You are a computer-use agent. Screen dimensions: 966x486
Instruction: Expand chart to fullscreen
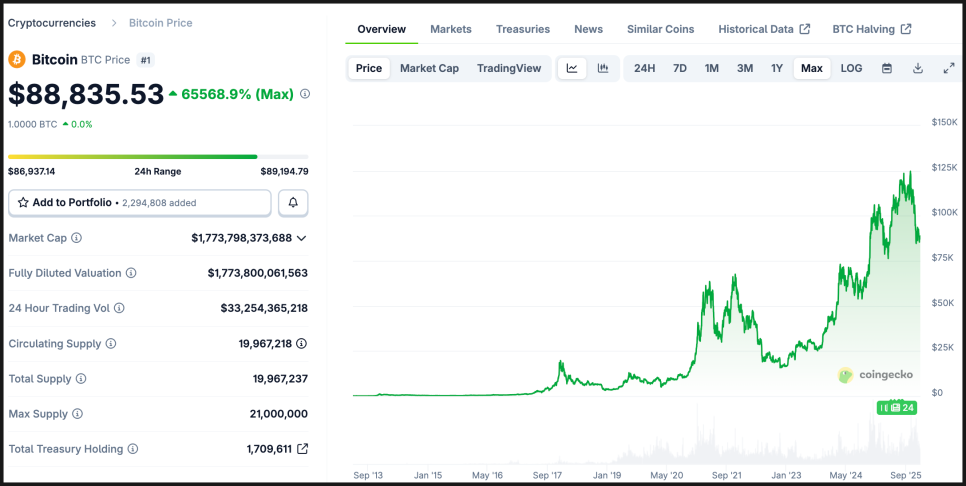(x=949, y=68)
